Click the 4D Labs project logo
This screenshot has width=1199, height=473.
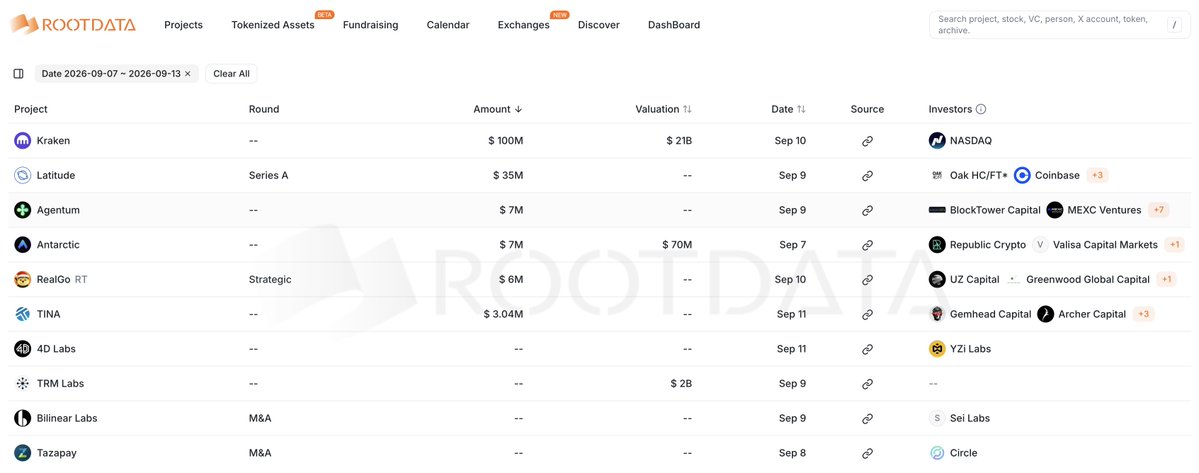pos(23,349)
